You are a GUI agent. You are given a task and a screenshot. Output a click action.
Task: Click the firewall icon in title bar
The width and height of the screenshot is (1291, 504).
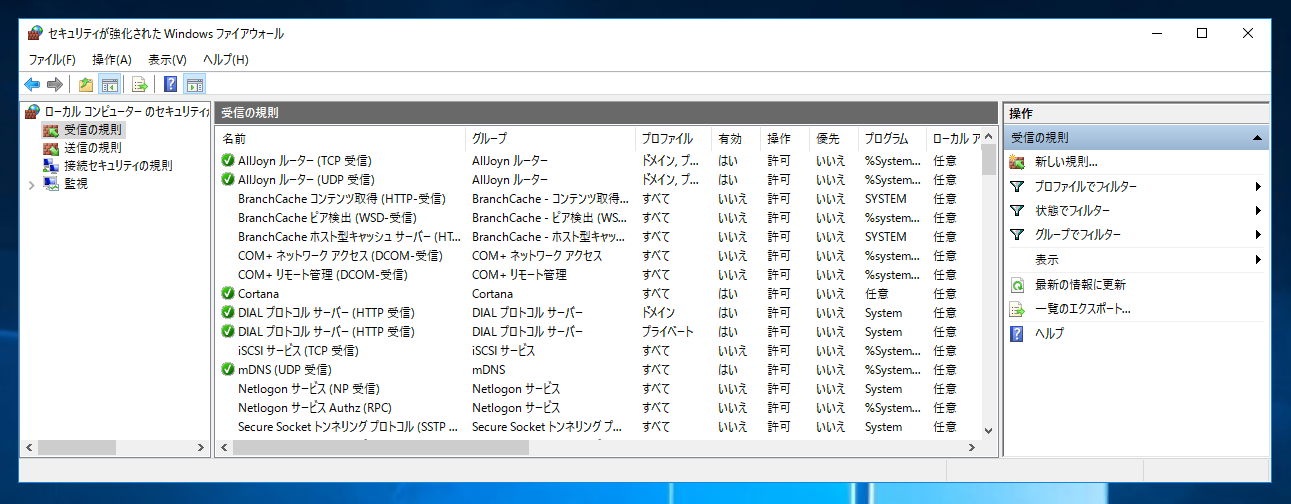pos(35,33)
